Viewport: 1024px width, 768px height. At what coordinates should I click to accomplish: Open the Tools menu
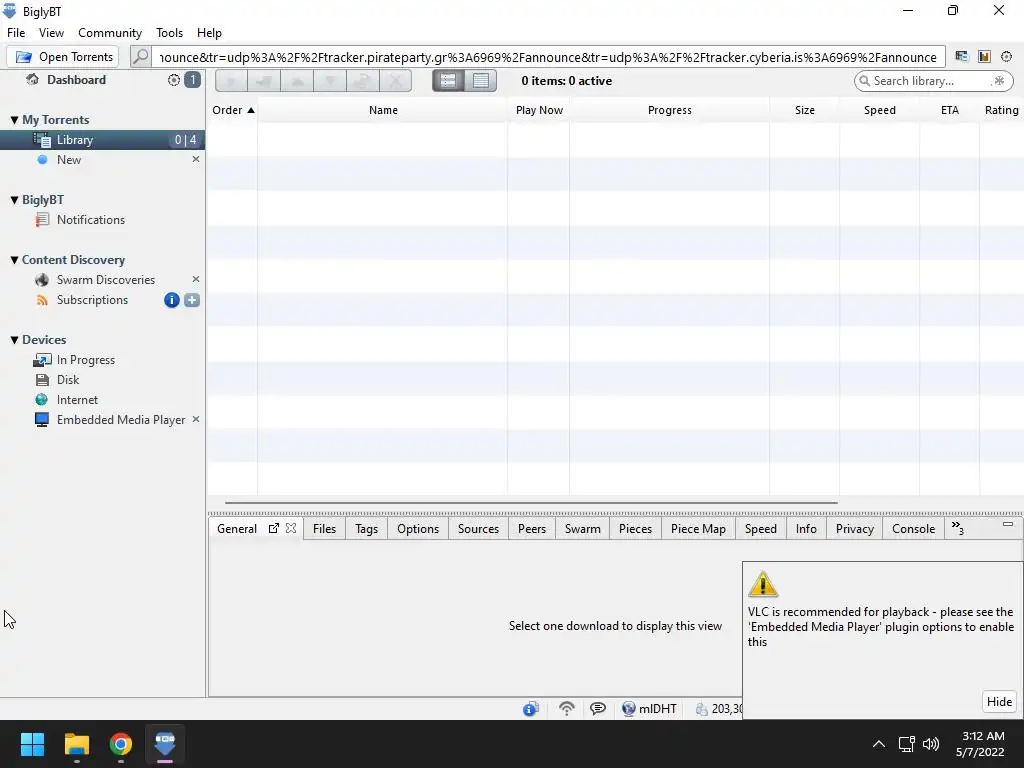tap(169, 33)
